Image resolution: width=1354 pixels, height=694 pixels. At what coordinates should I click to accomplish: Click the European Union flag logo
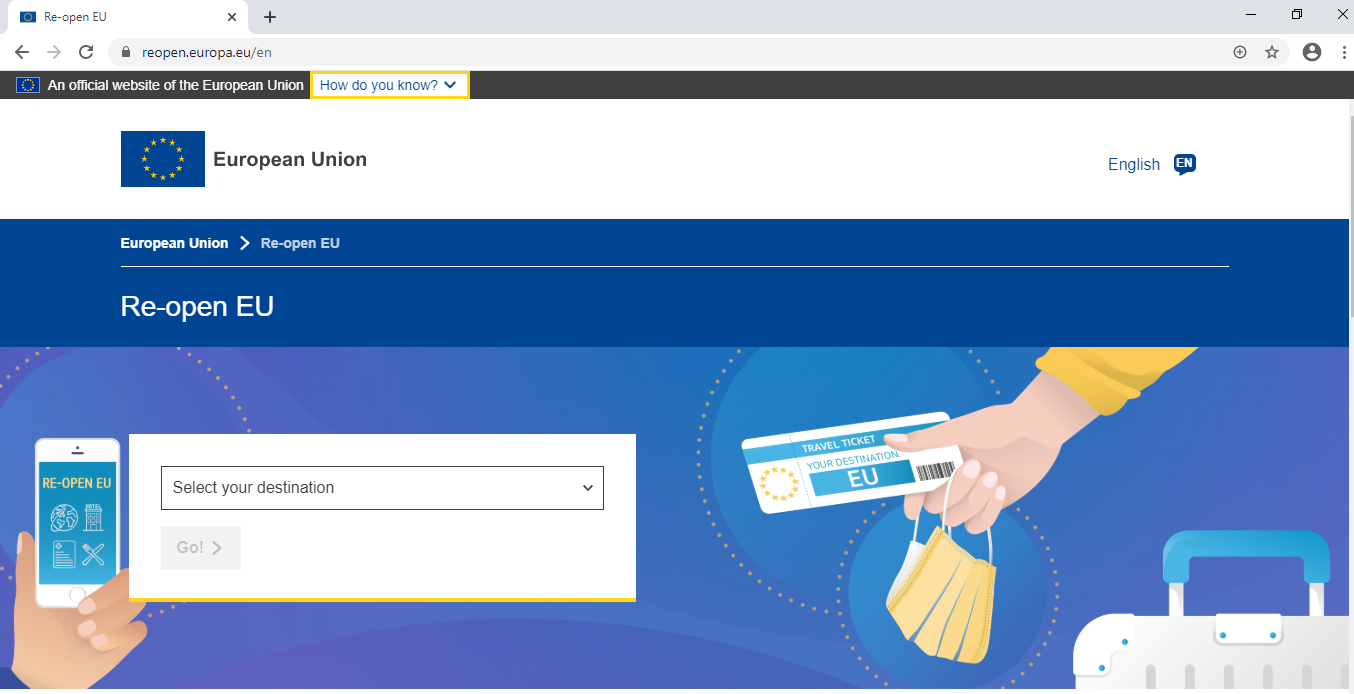pyautogui.click(x=163, y=159)
